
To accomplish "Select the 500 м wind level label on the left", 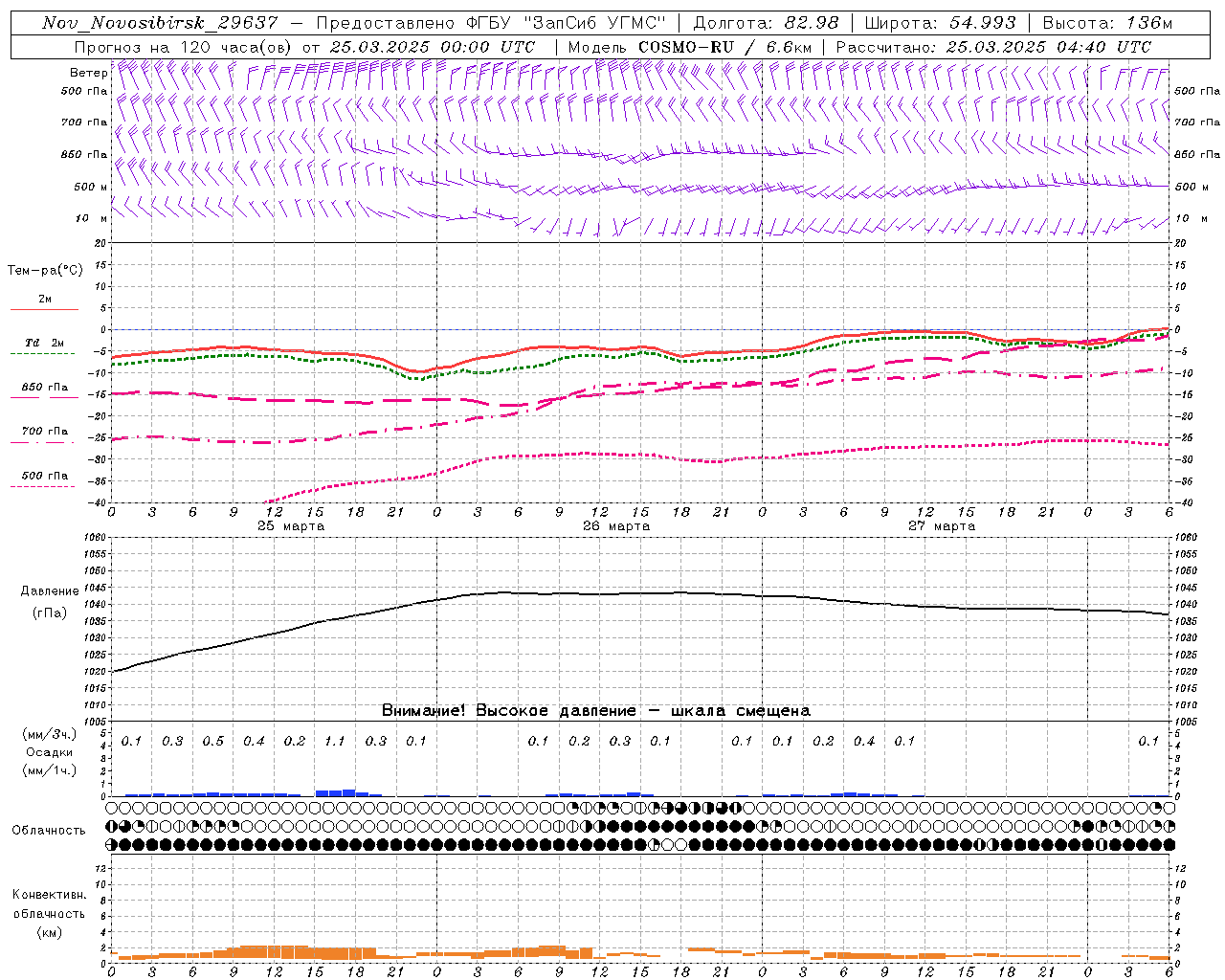I will [92, 187].
